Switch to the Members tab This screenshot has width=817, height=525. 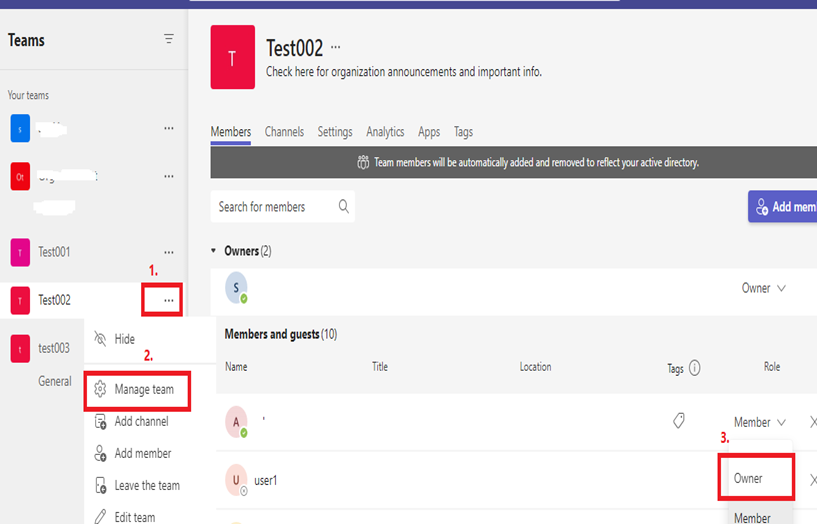231,132
